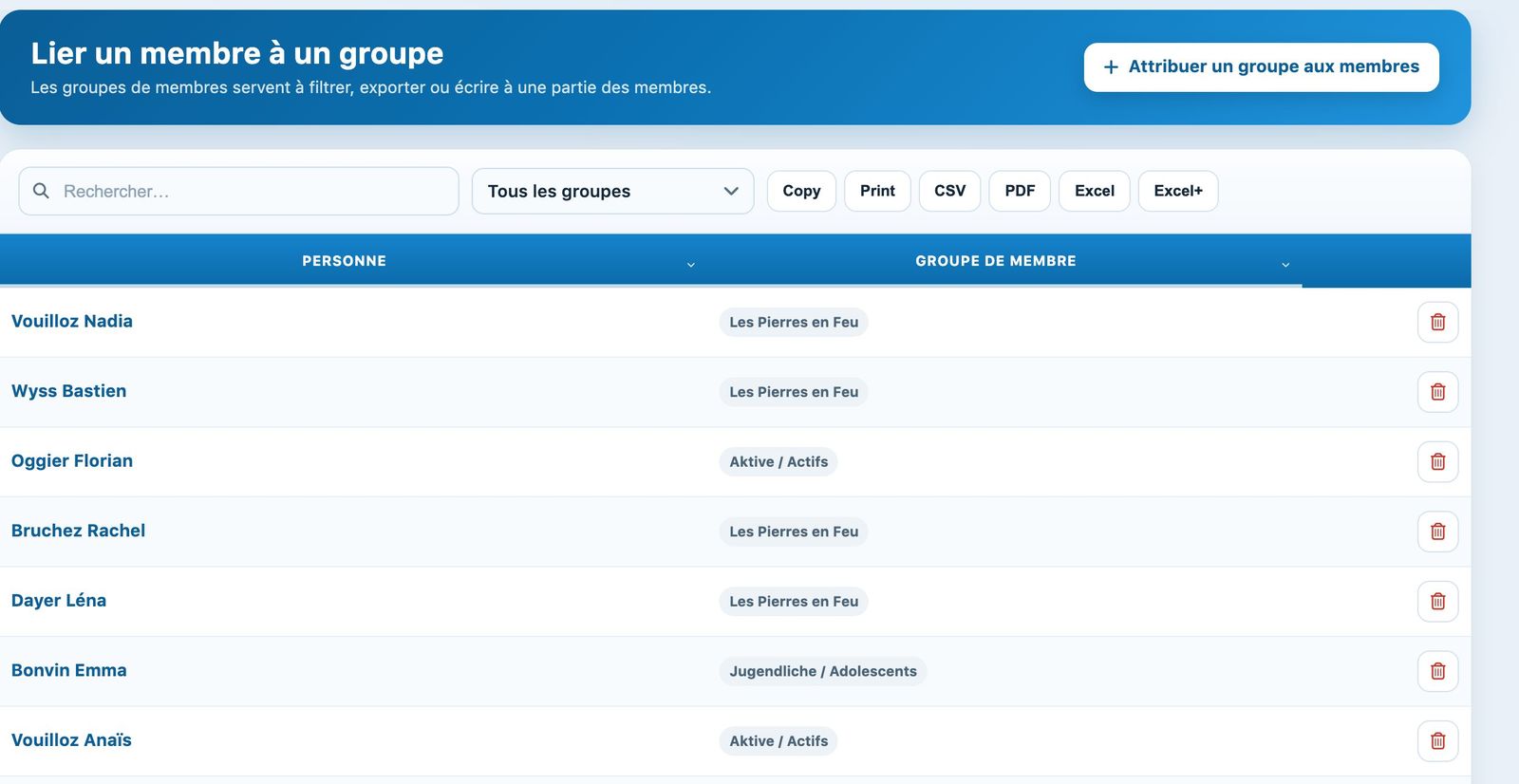This screenshot has width=1519, height=784.
Task: Delete Vouilloz Nadia's group link
Action: 1437,322
